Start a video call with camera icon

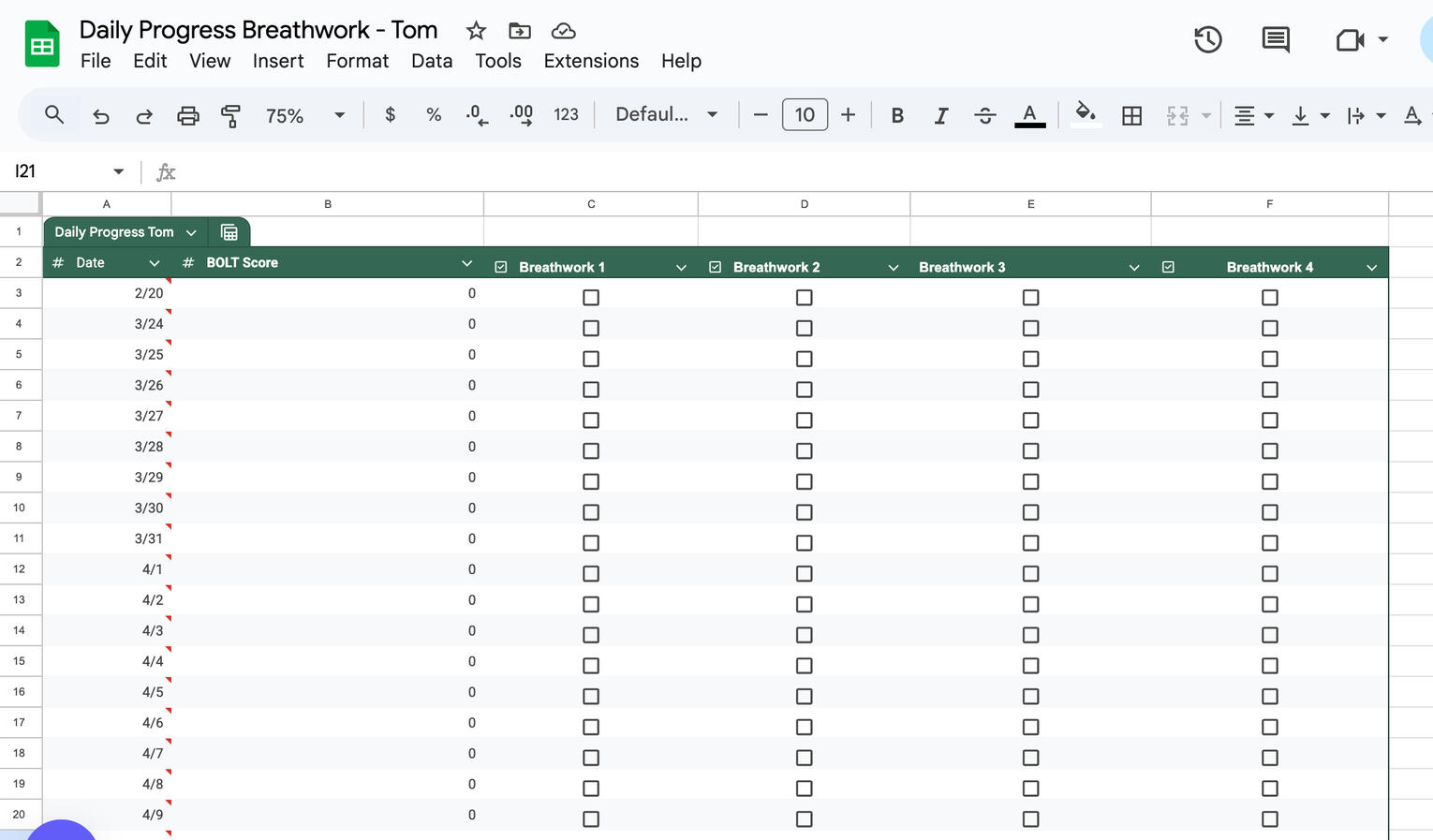tap(1350, 39)
